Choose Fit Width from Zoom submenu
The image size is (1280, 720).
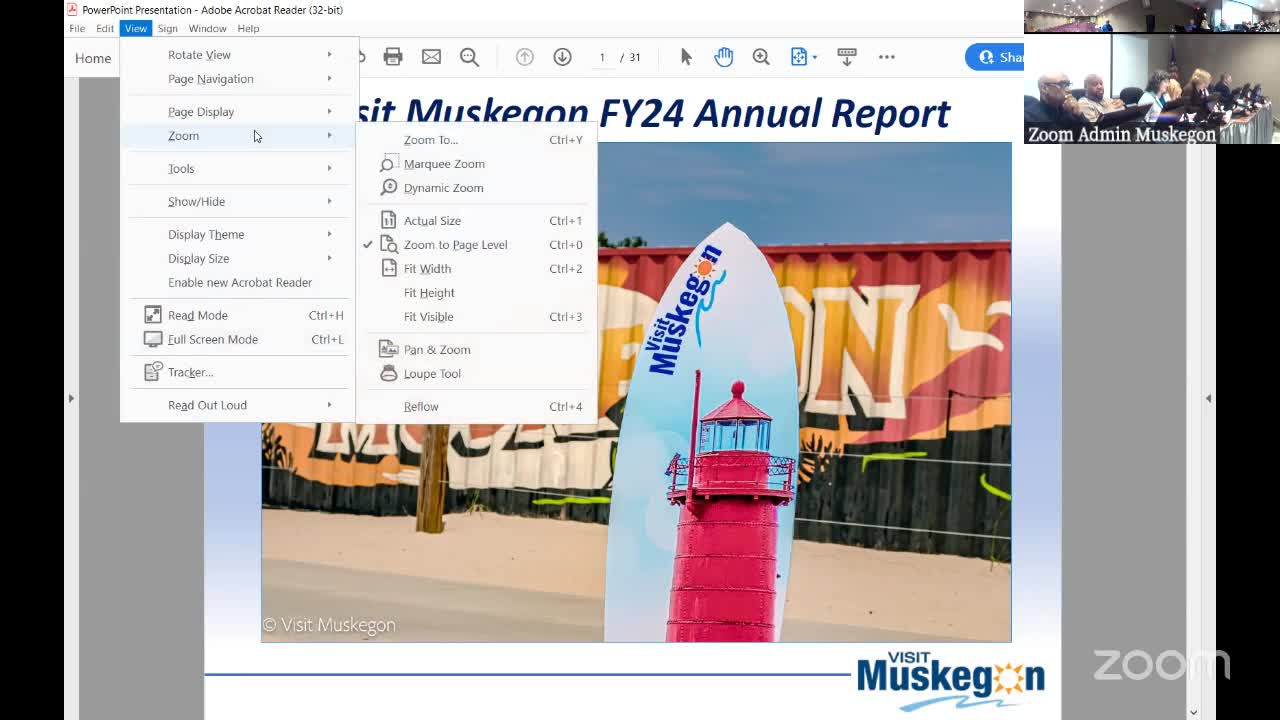427,269
